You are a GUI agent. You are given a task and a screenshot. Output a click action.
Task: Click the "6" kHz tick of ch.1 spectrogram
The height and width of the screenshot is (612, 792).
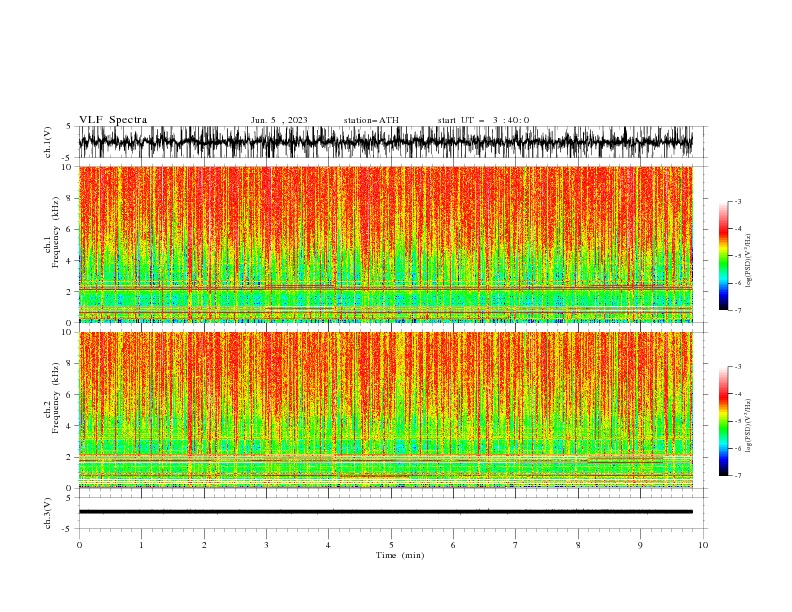pyautogui.click(x=71, y=230)
